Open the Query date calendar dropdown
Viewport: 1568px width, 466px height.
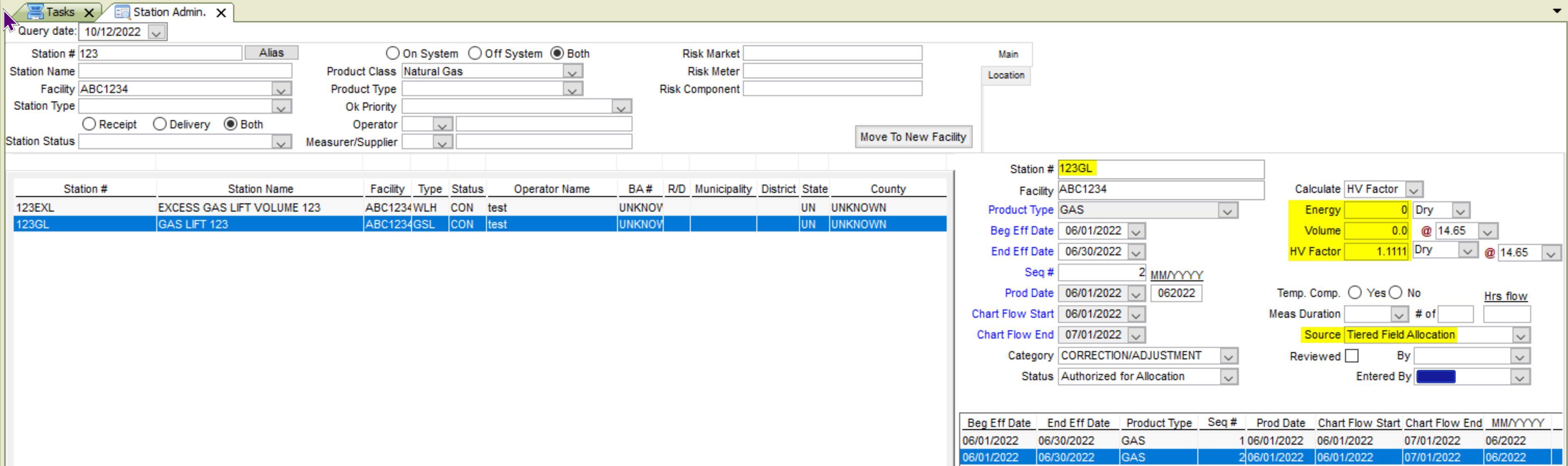[156, 32]
